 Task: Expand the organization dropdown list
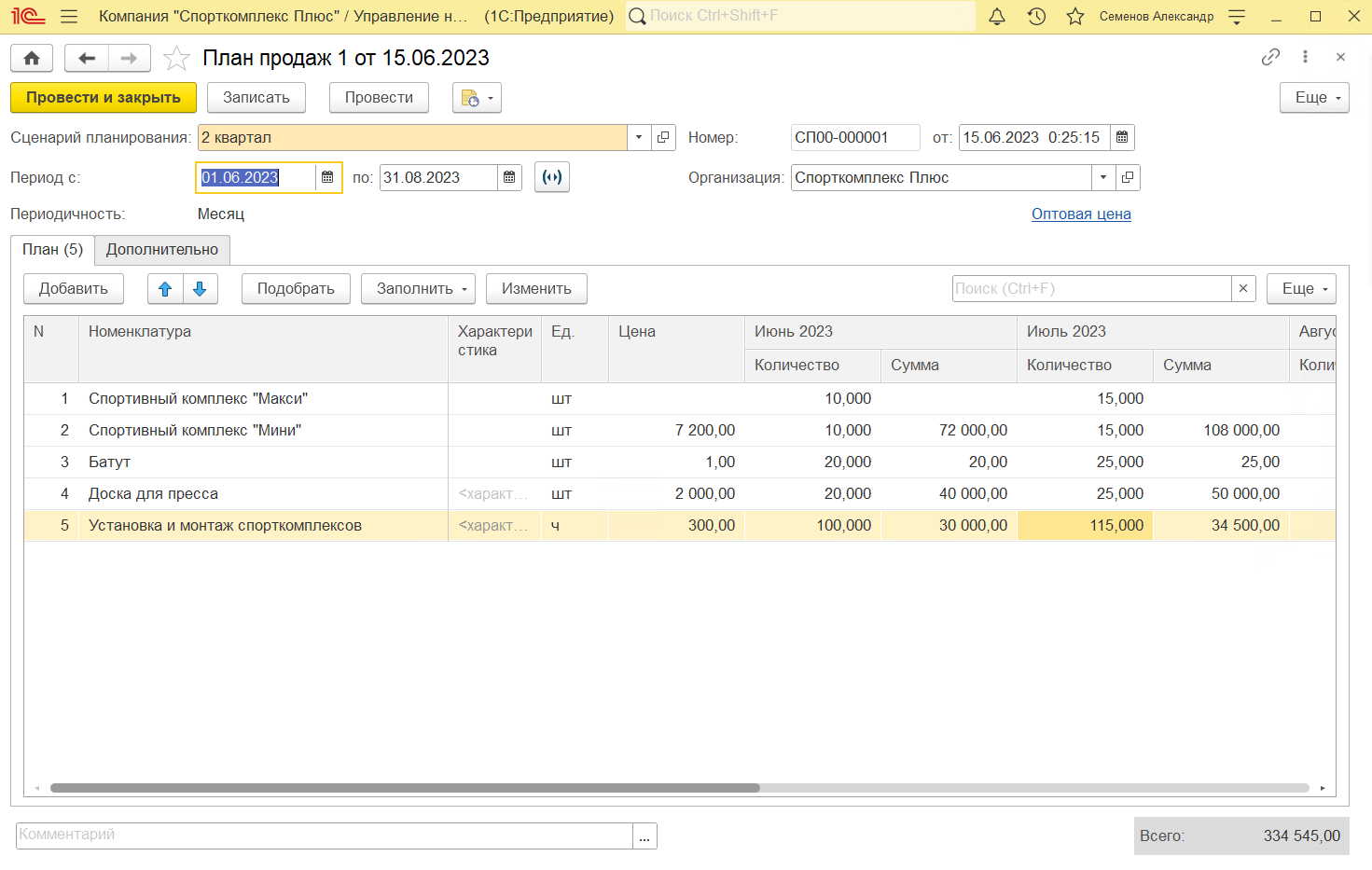click(1103, 177)
